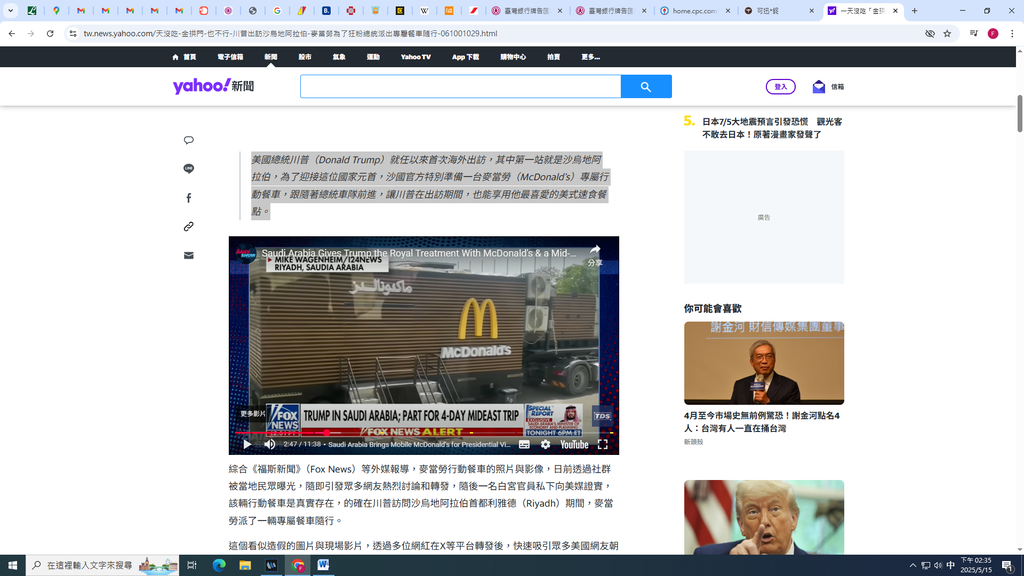
Task: Select 股市 in navigation bar
Action: (x=305, y=57)
